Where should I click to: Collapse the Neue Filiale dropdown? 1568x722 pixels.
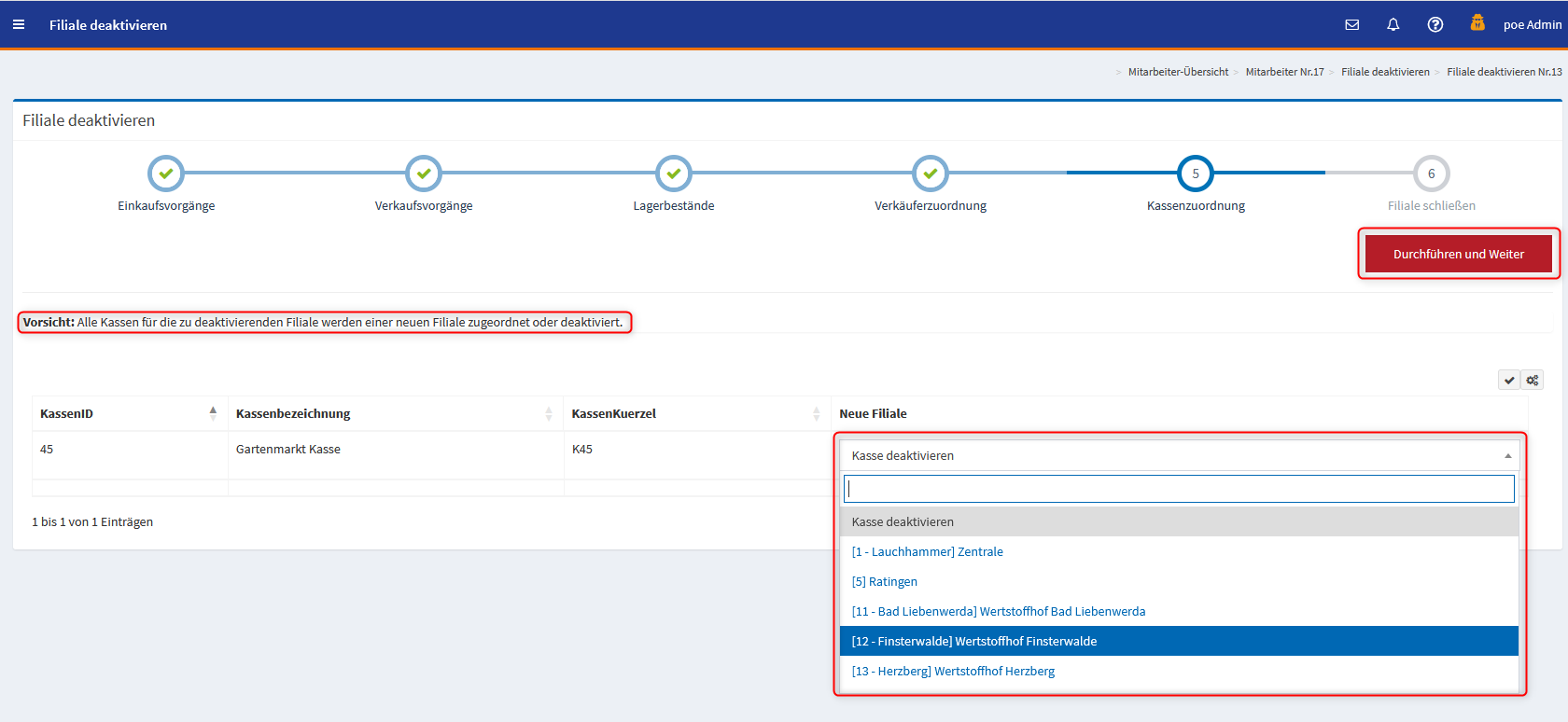1179,455
